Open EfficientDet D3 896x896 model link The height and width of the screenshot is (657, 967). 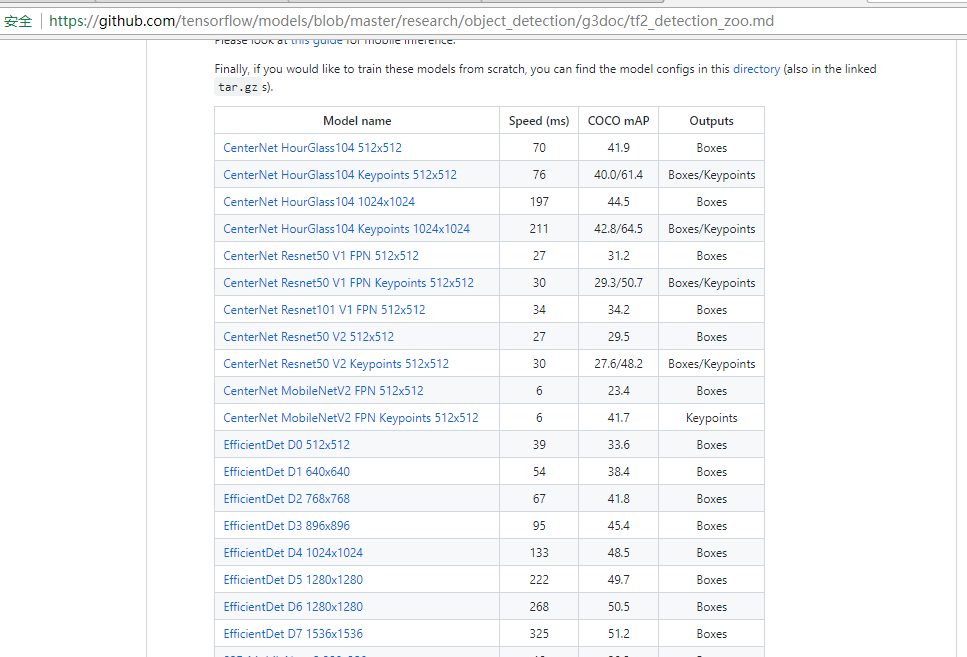tap(286, 526)
